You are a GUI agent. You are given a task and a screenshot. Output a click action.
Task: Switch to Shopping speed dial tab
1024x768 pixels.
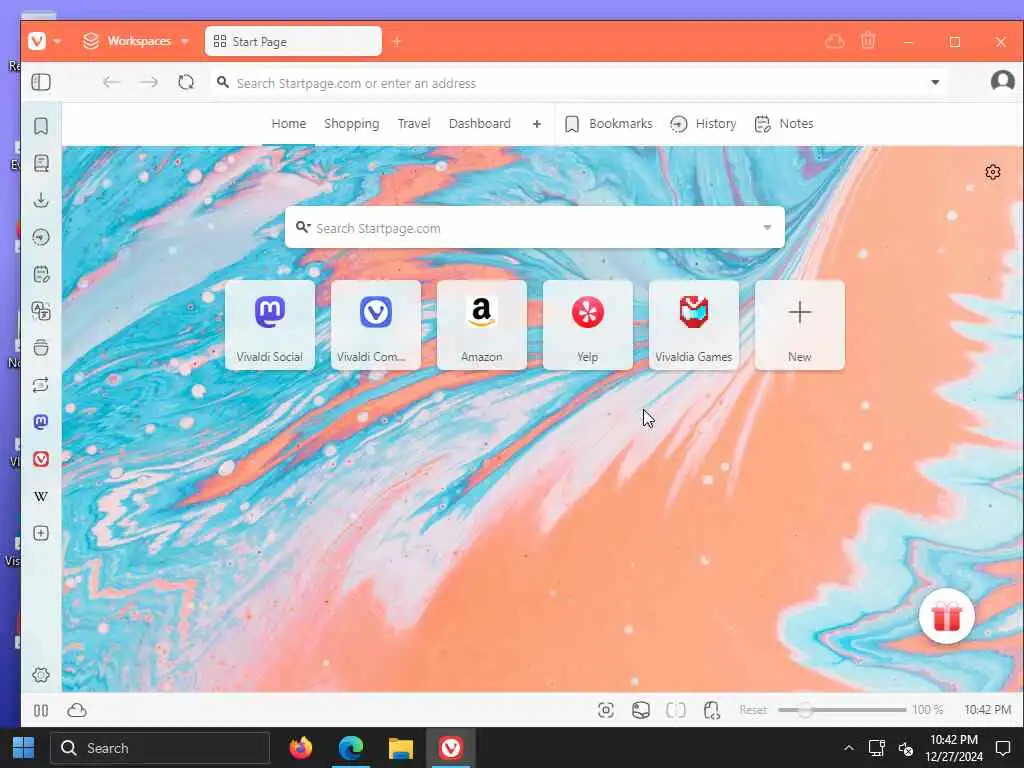(351, 123)
